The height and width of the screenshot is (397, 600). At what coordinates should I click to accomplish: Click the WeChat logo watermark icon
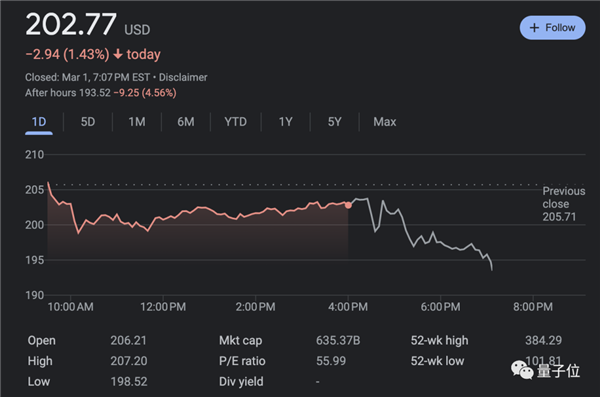click(x=522, y=370)
